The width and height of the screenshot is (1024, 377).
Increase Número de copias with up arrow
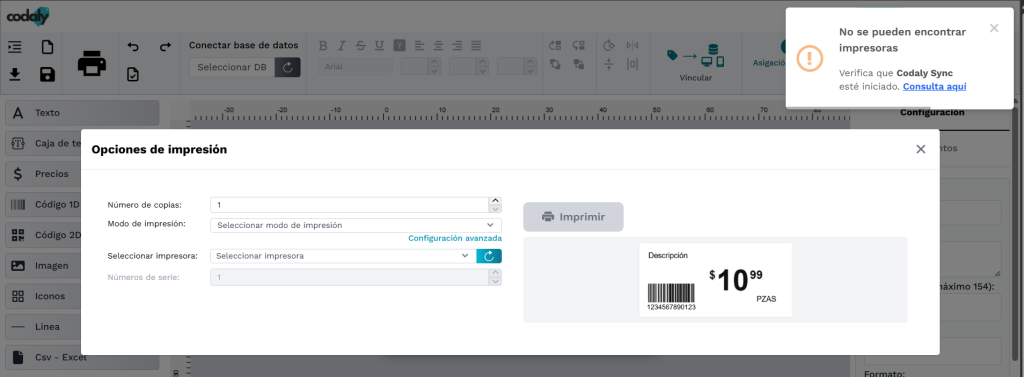pos(495,201)
